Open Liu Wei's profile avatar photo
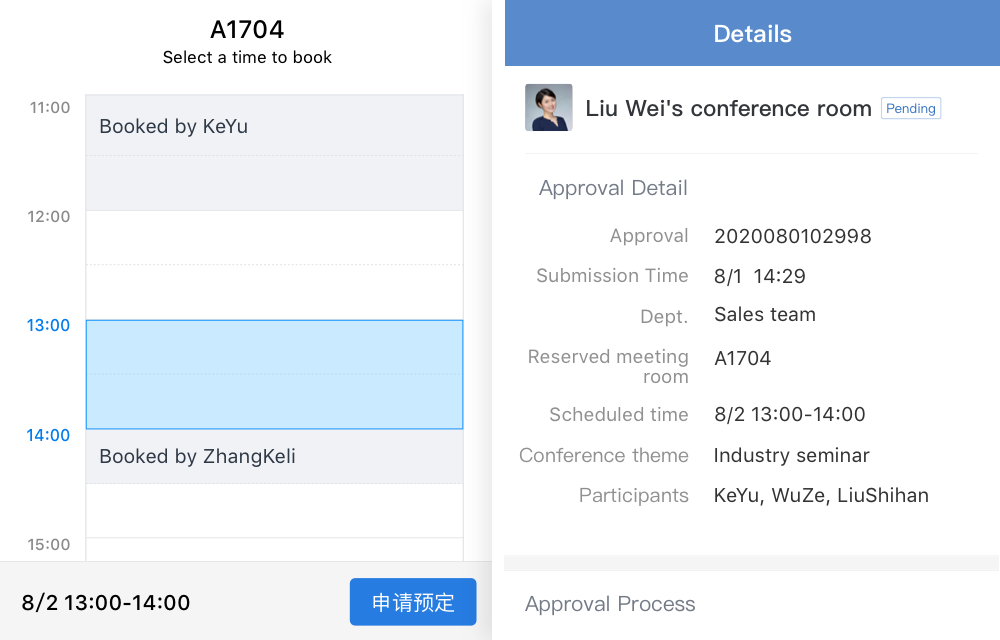1000x640 pixels. tap(548, 107)
